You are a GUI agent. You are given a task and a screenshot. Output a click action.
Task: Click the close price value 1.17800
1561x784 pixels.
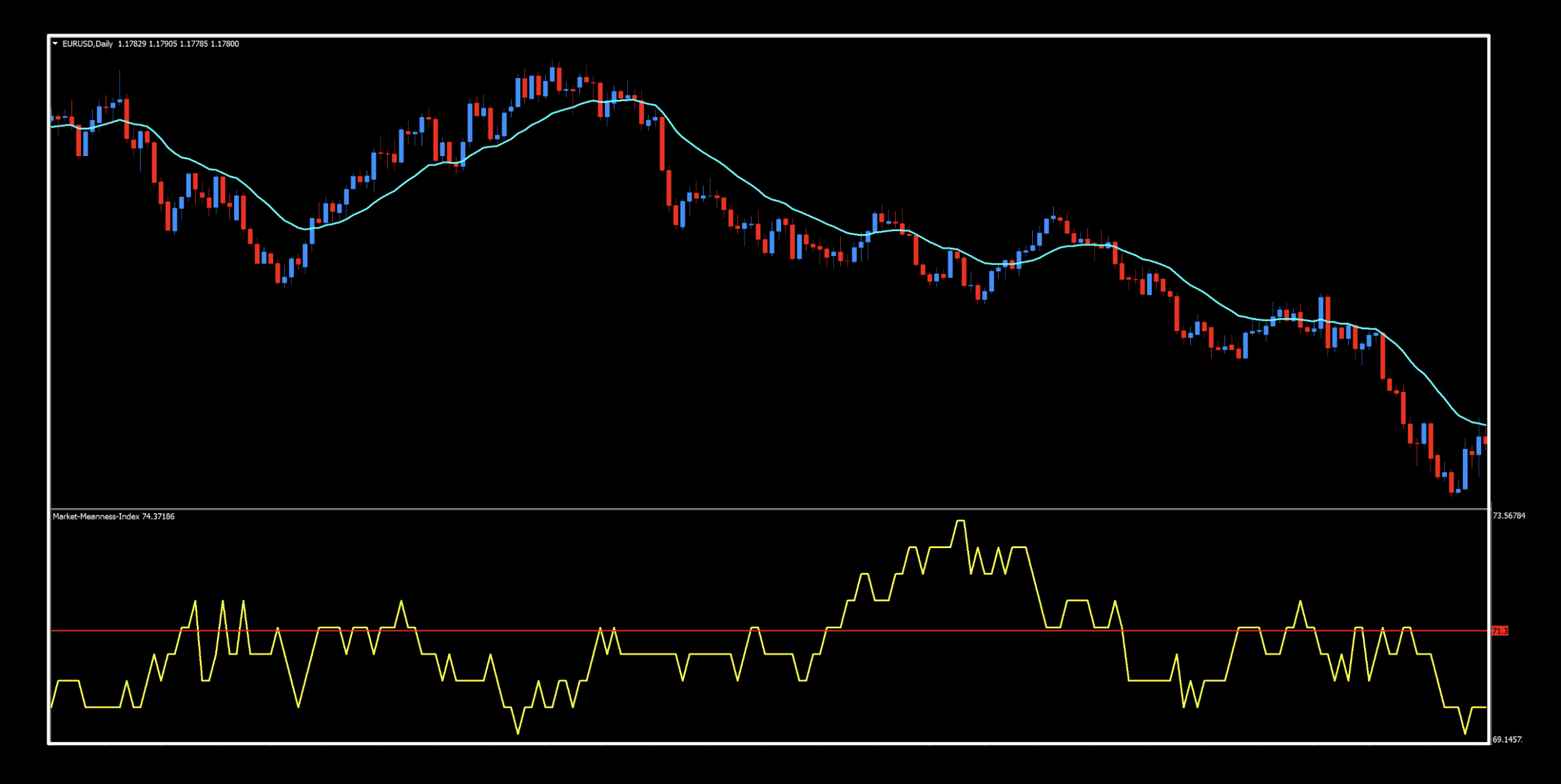(x=224, y=44)
